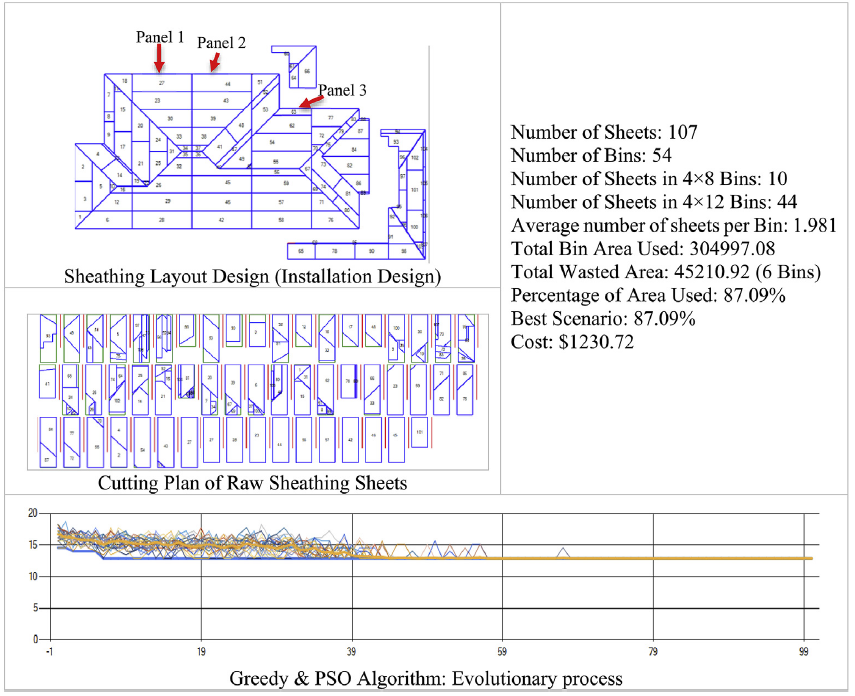Select sheet 44 in the sheathing layout
Screen dimensions: 855x696
pos(227,84)
